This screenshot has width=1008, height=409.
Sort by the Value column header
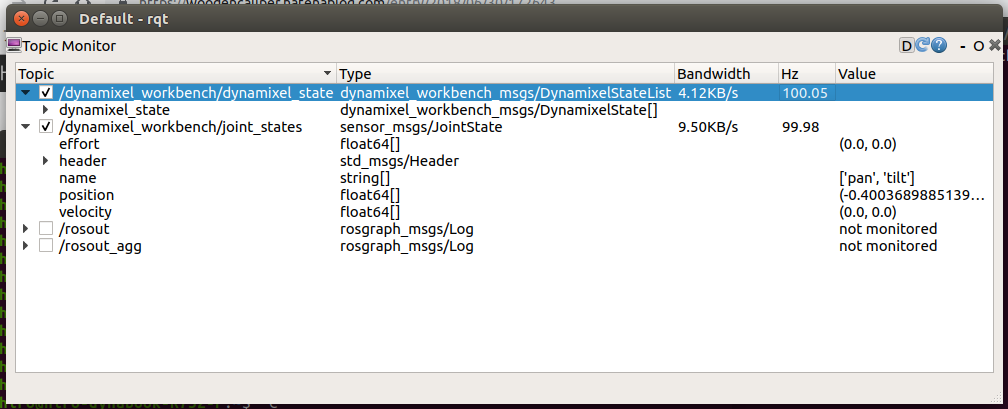point(914,74)
